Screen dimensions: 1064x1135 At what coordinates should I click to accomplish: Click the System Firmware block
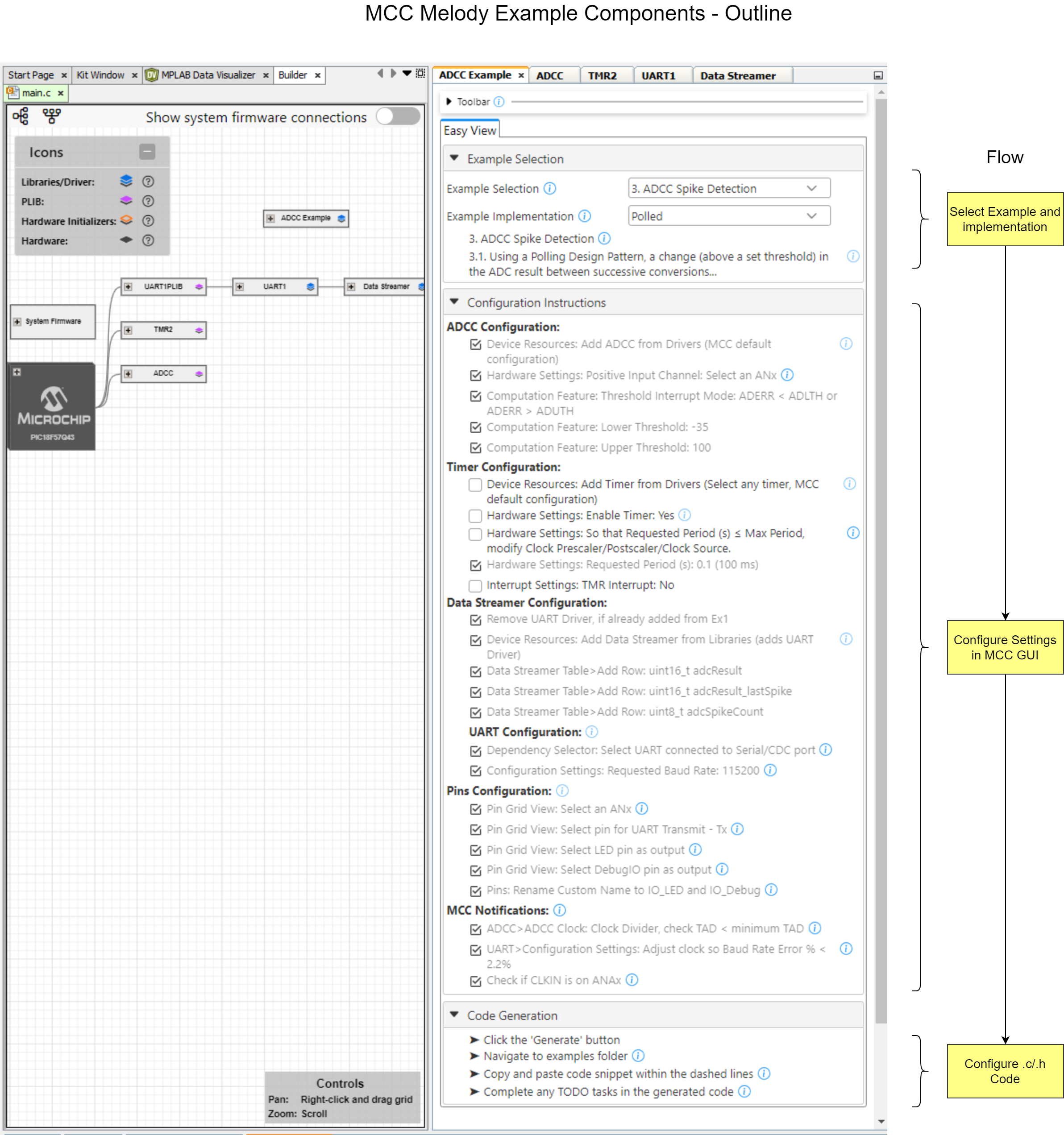(53, 321)
